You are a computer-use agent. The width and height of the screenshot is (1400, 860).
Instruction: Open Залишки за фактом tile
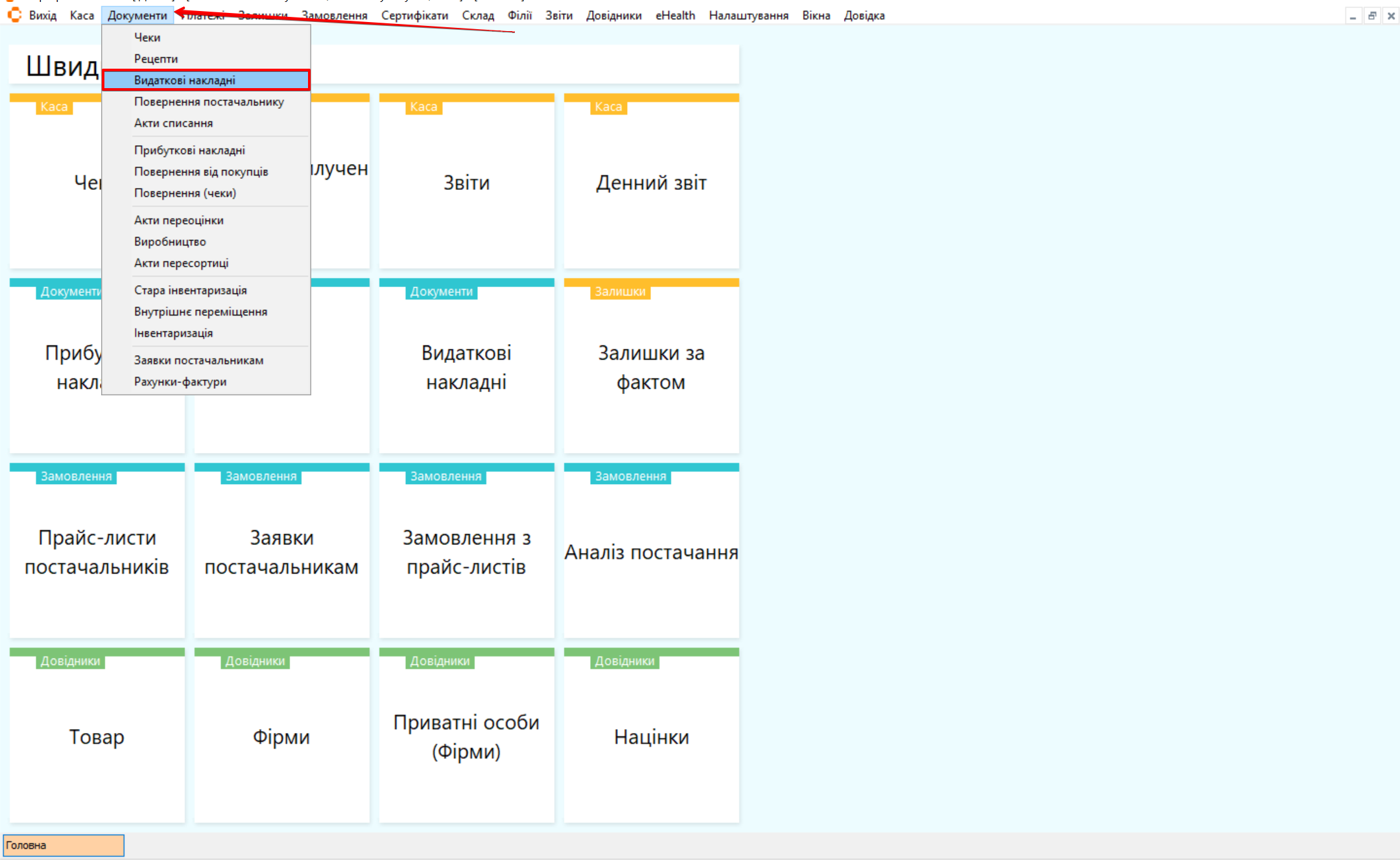click(651, 367)
